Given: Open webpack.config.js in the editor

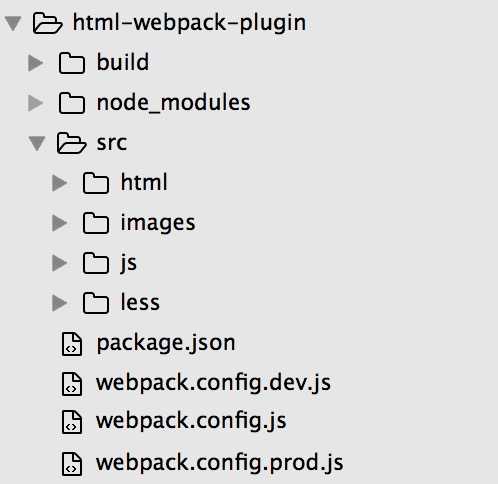Looking at the screenshot, I should (191, 421).
